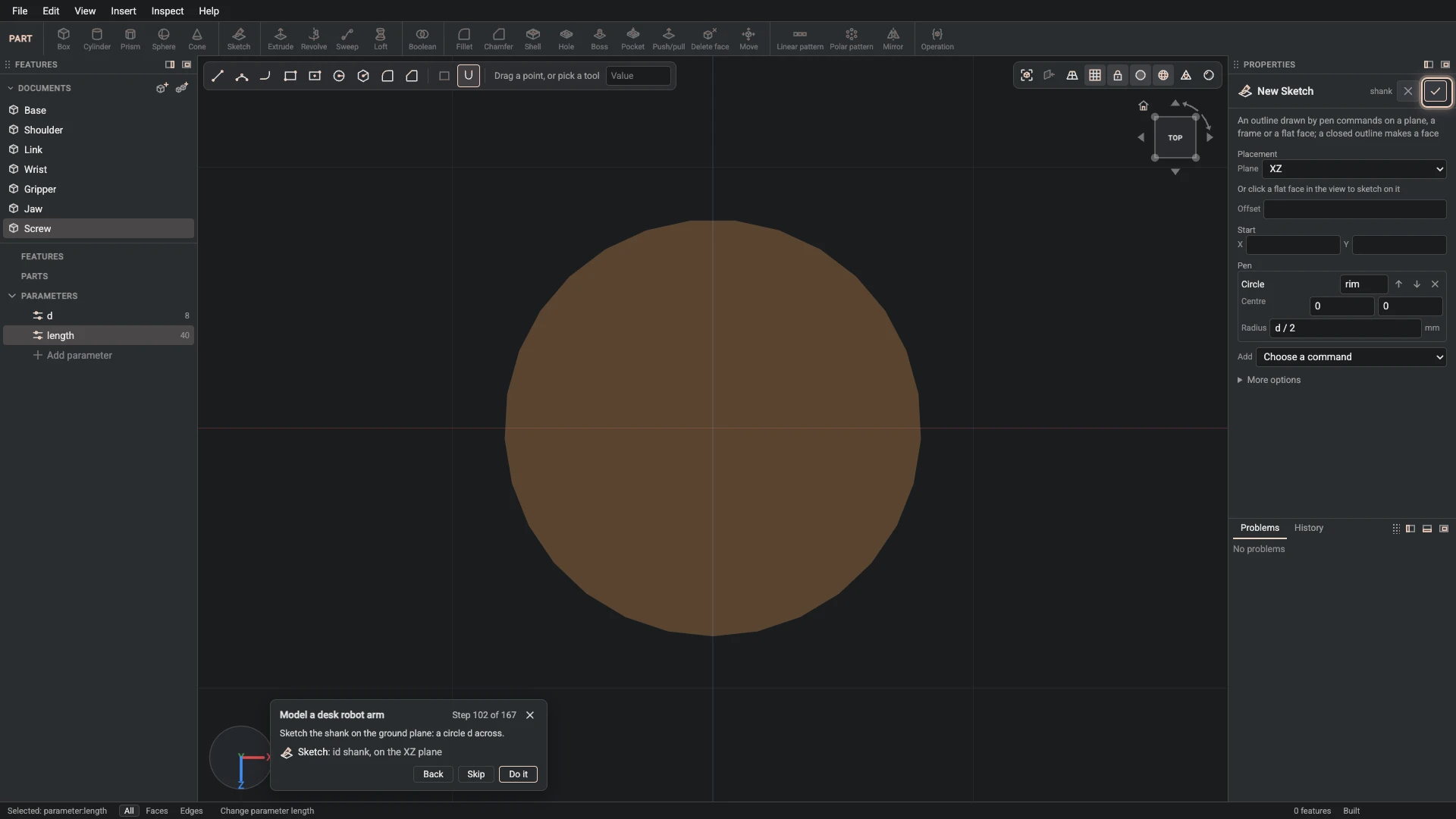Pick the Fillet tool
The image size is (1456, 819).
click(x=464, y=39)
